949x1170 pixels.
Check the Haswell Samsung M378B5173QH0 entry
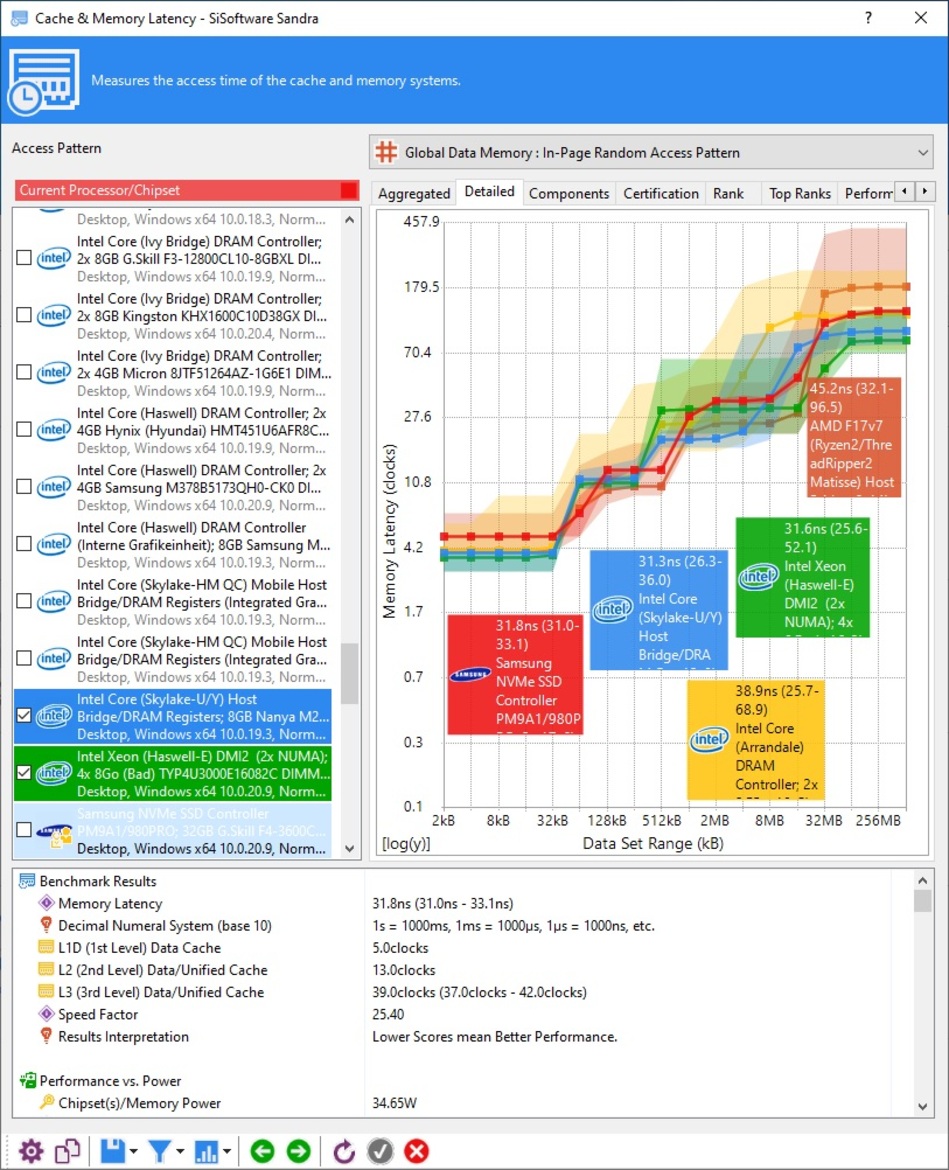24,487
